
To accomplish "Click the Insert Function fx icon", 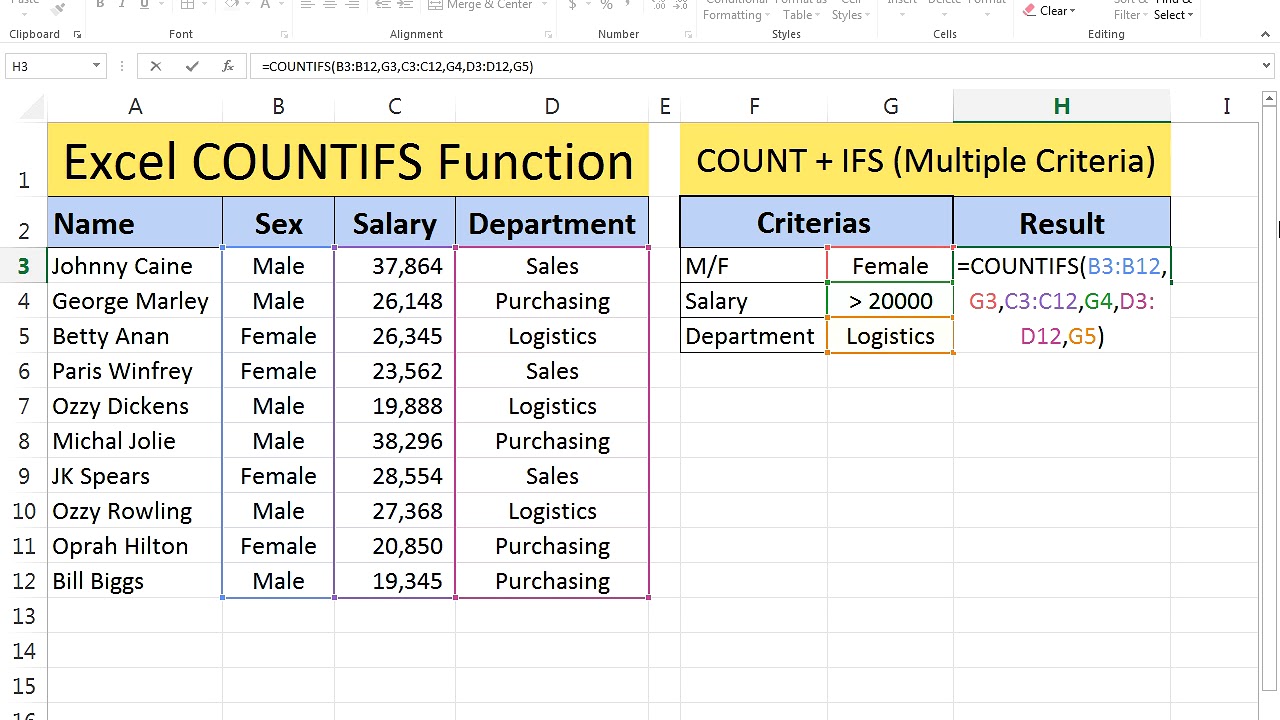I will (x=228, y=66).
